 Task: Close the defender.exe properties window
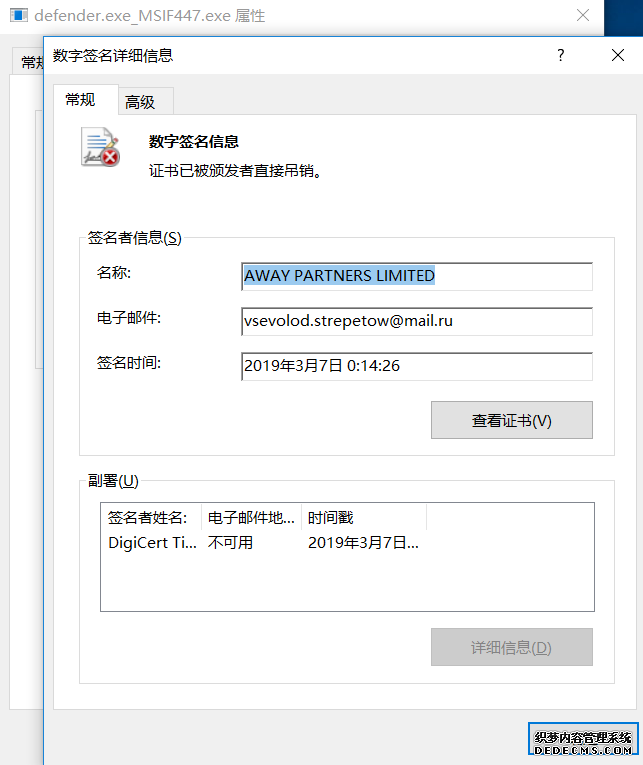583,15
